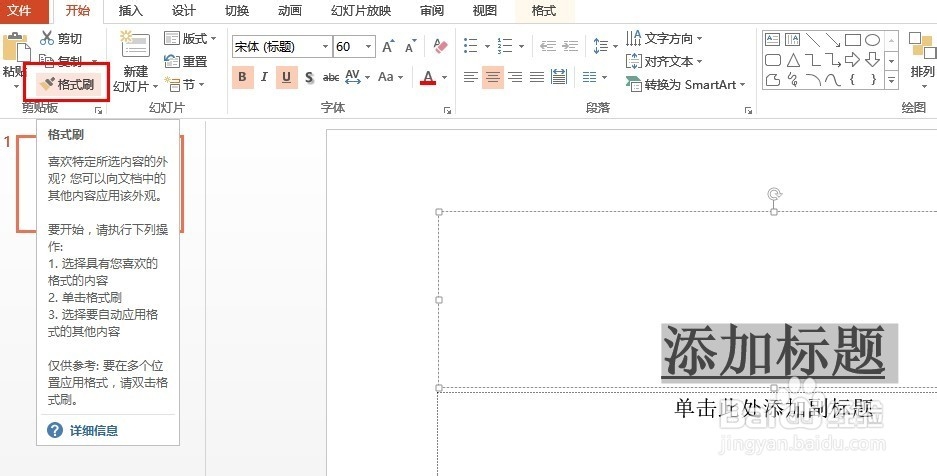Open the 段落 group dialog launcher
Image resolution: width=937 pixels, height=476 pixels.
[748, 110]
